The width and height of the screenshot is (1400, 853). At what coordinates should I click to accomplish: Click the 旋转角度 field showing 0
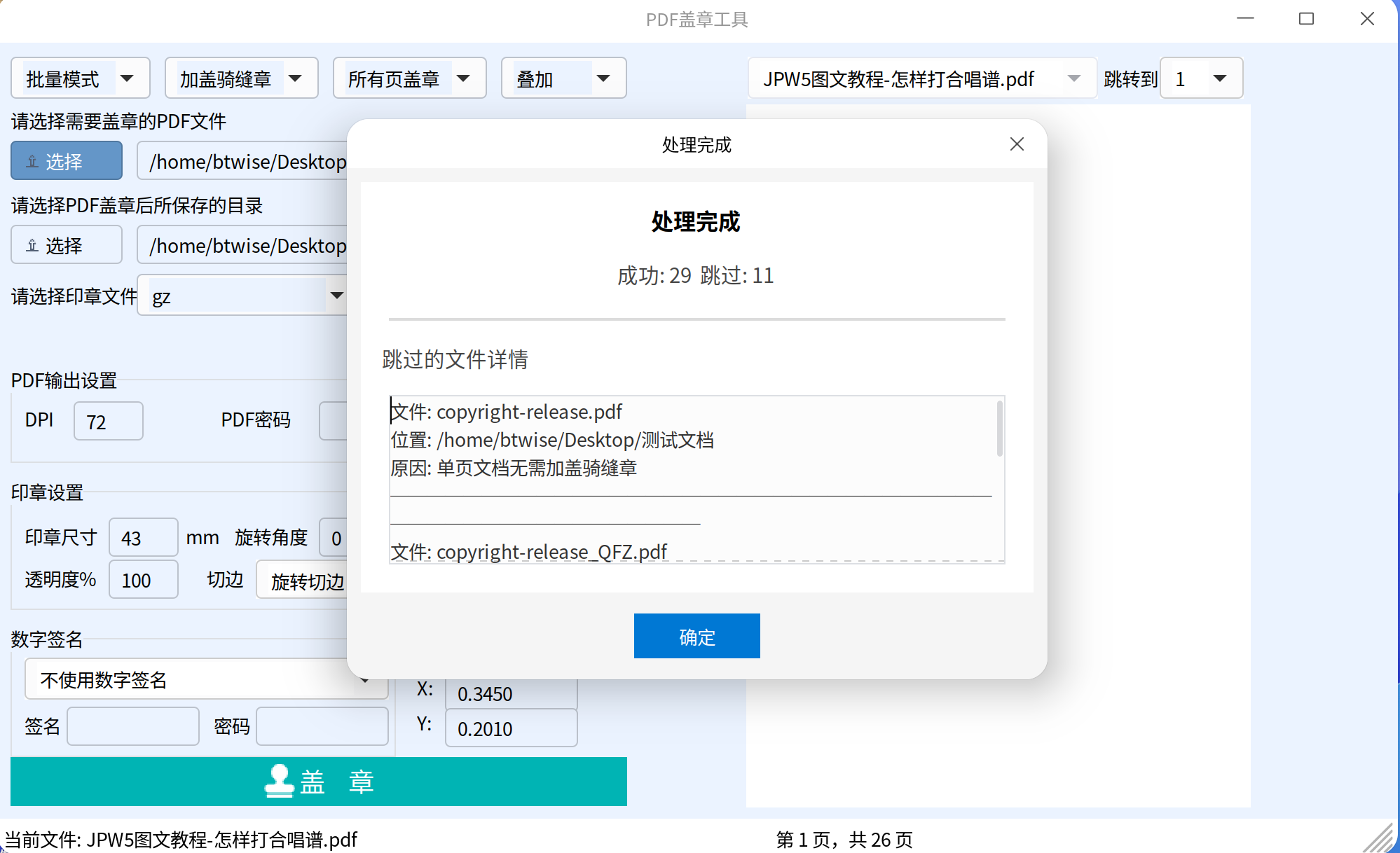point(334,537)
